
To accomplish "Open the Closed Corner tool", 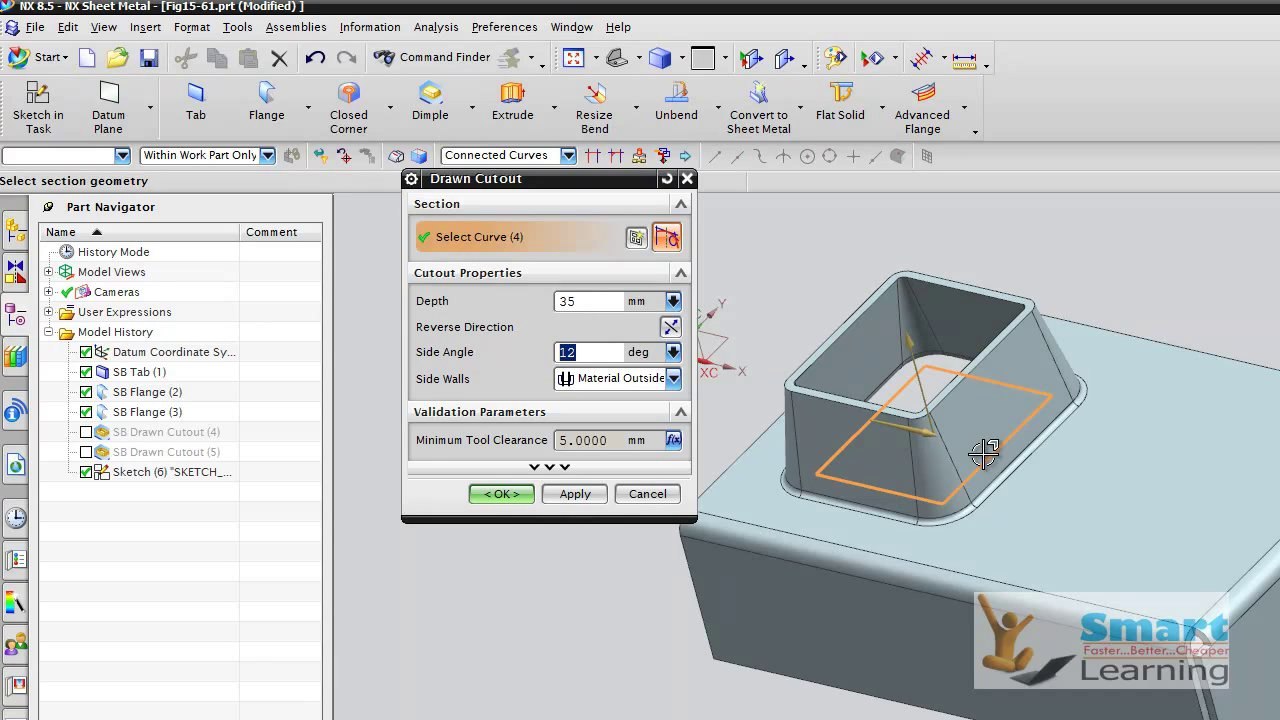I will [x=348, y=96].
